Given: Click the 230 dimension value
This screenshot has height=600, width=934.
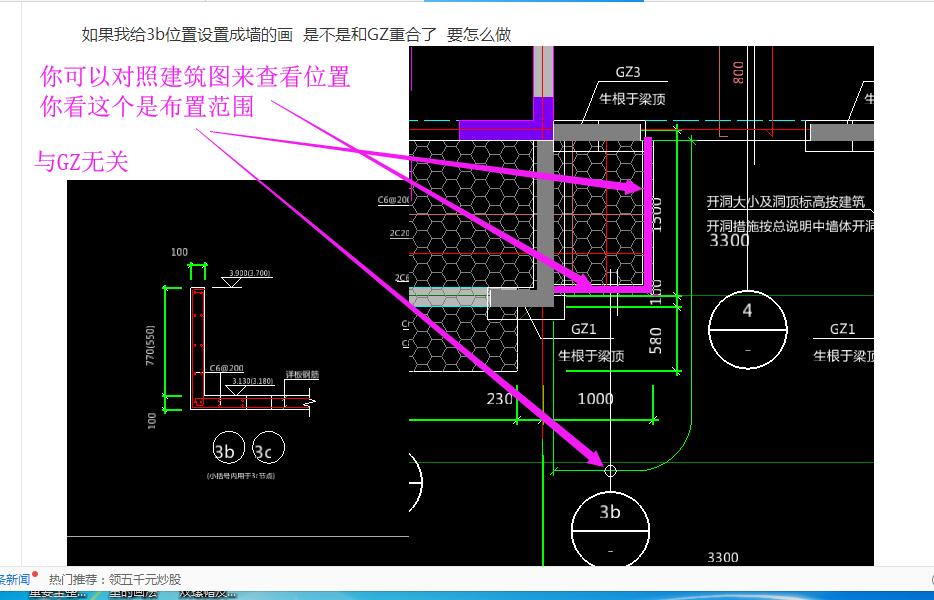Looking at the screenshot, I should 499,398.
